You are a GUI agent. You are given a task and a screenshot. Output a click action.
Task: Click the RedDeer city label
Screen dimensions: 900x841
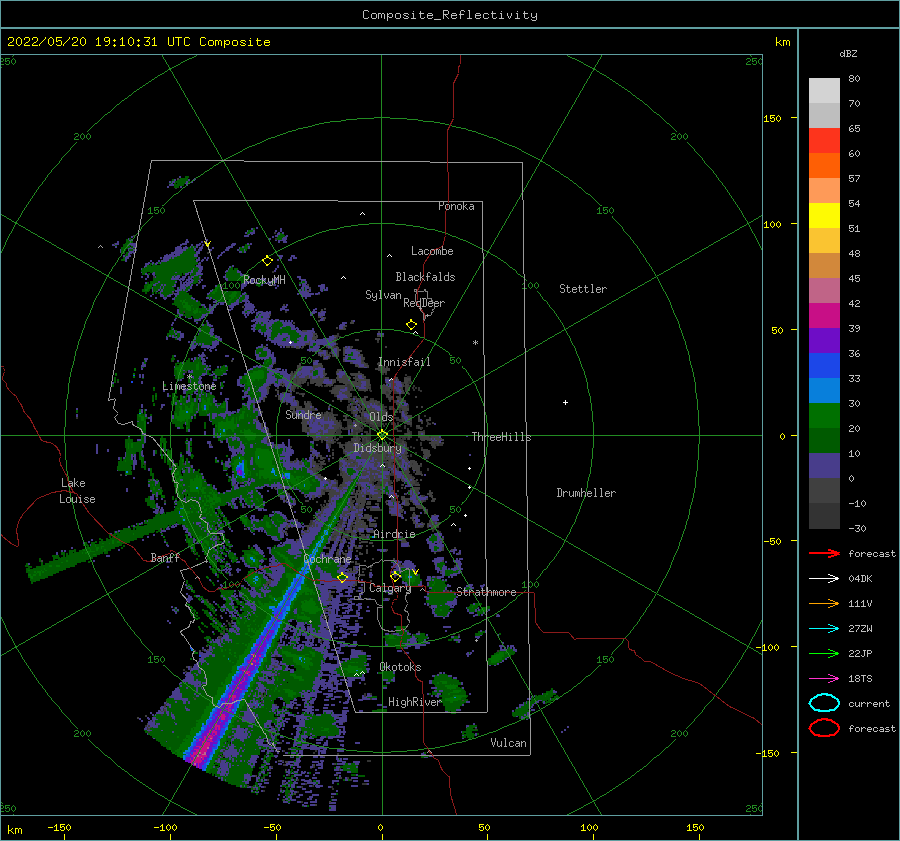[x=424, y=303]
